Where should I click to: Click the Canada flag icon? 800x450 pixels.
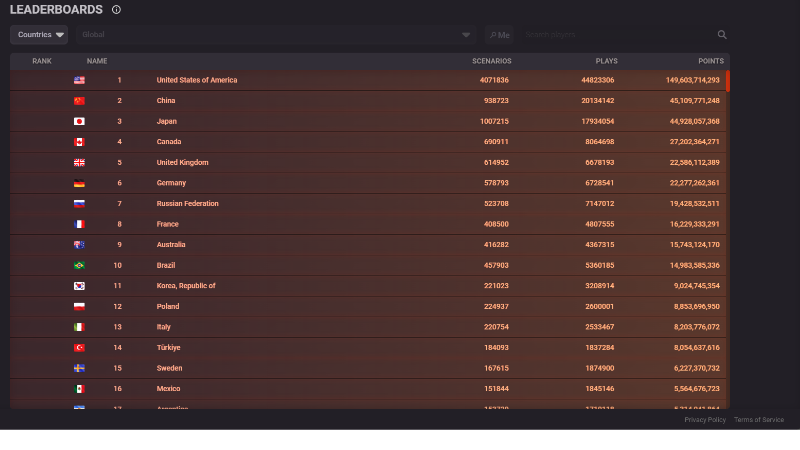pos(79,142)
